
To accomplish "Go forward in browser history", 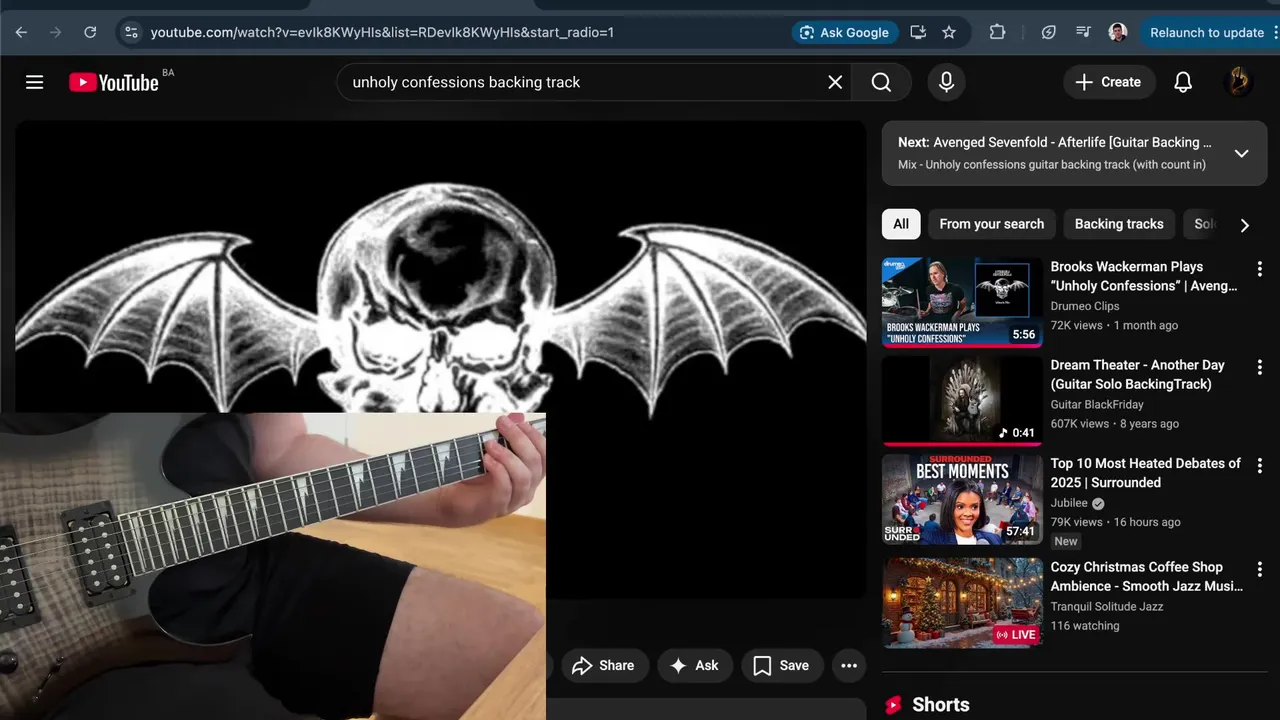I will pyautogui.click(x=55, y=32).
